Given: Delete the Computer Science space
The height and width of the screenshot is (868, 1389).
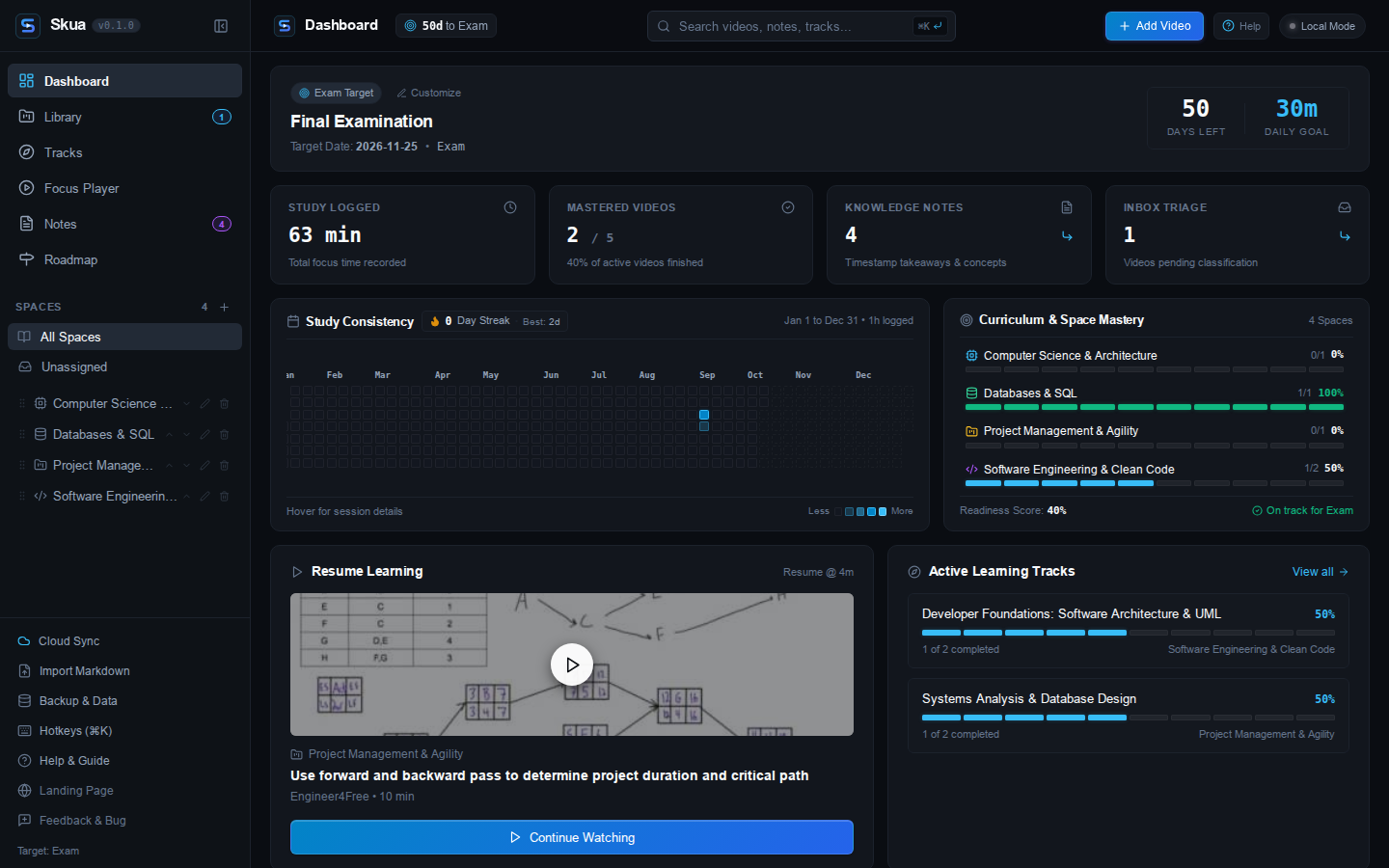Looking at the screenshot, I should coord(224,404).
